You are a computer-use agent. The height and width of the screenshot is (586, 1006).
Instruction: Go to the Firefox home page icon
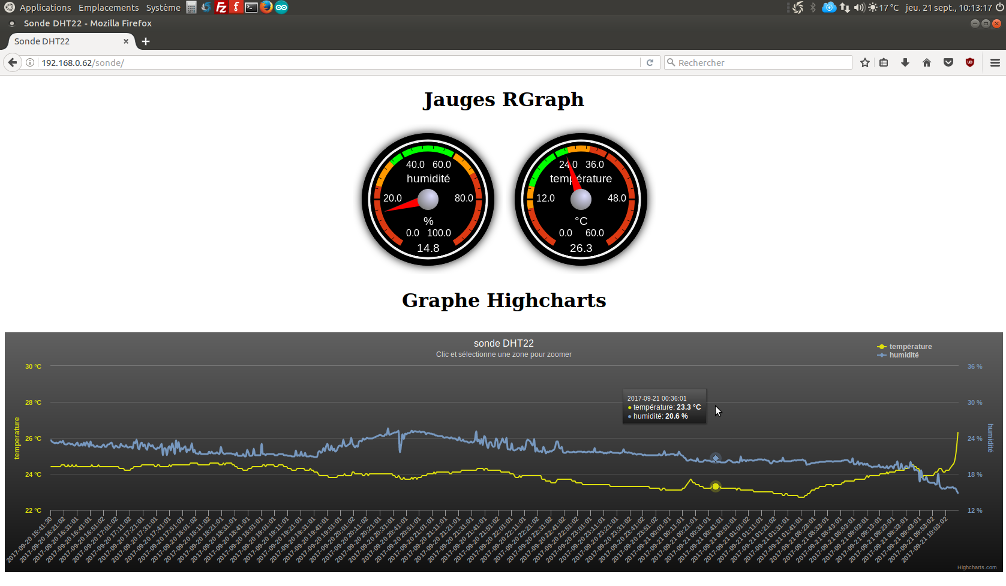(x=926, y=62)
